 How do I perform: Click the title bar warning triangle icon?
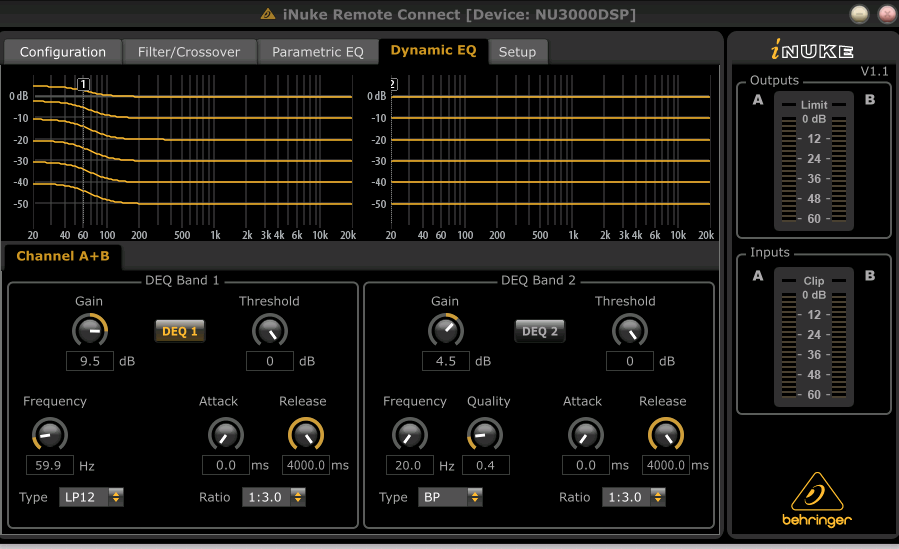pos(268,14)
